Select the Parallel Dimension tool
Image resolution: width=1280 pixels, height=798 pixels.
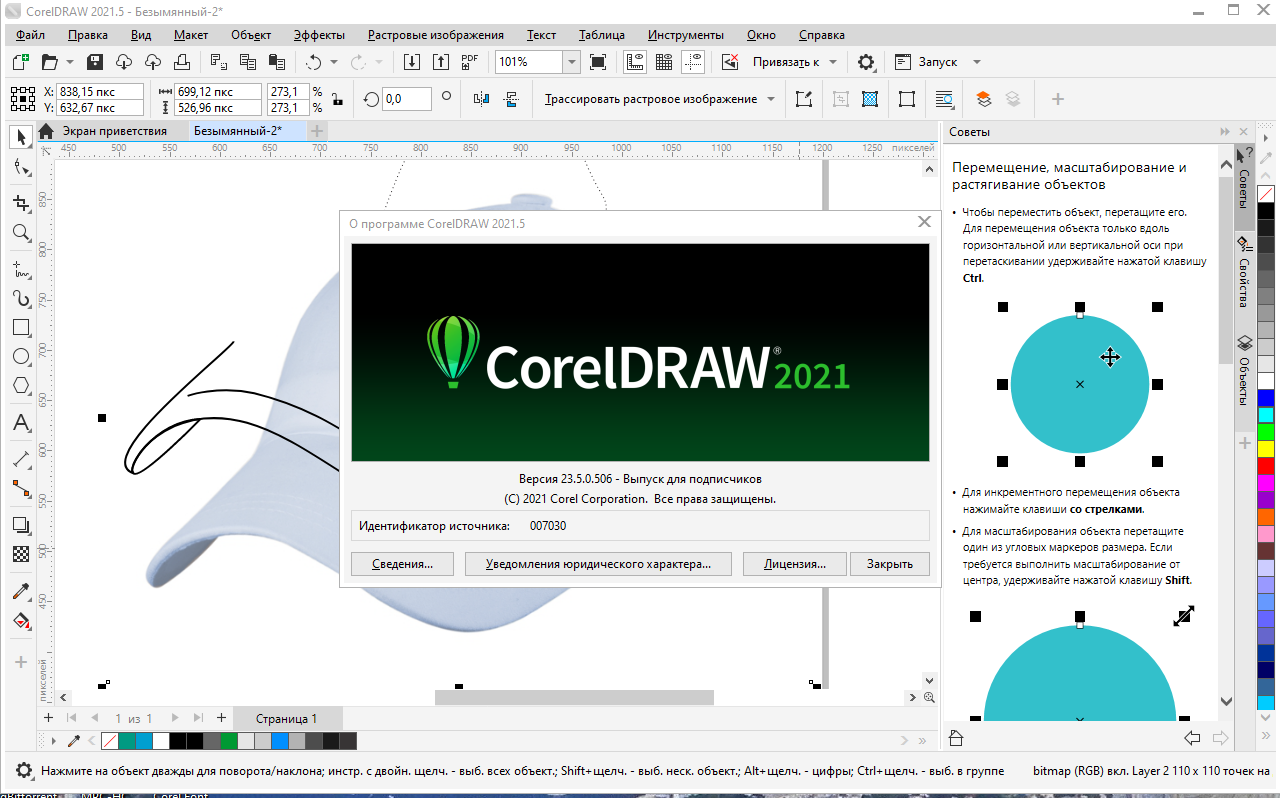pos(21,459)
